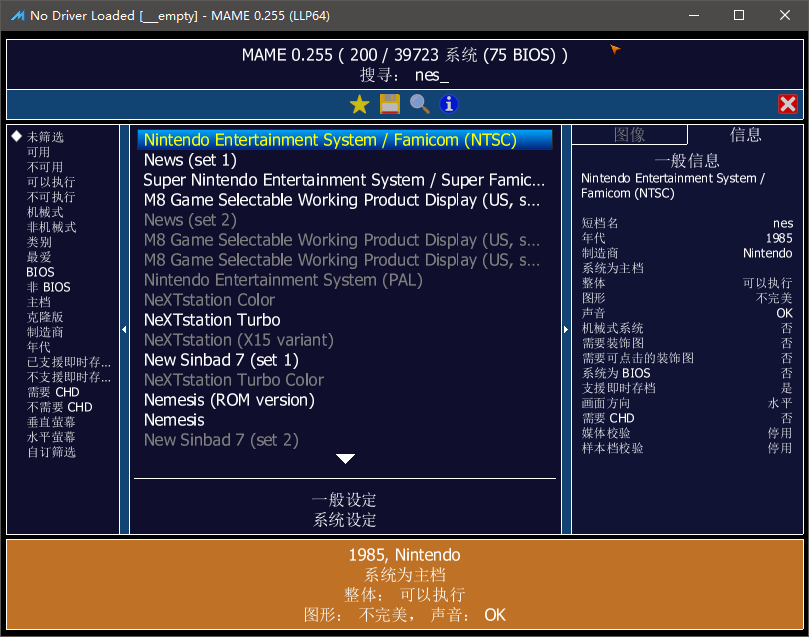
Task: Select New Sinbad 7 (set 1)
Action: click(x=345, y=360)
